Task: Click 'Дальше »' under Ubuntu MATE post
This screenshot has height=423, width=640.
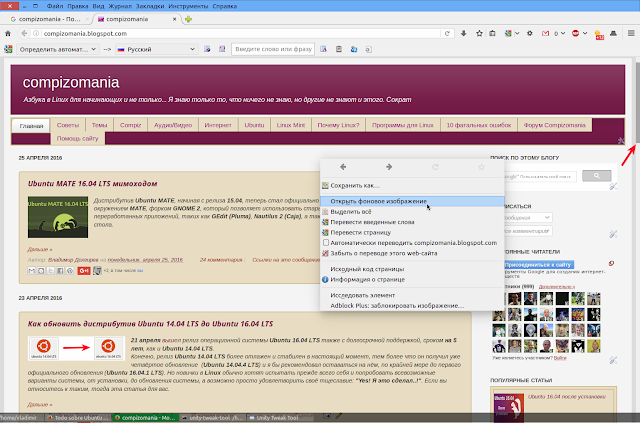Action: pyautogui.click(x=40, y=249)
